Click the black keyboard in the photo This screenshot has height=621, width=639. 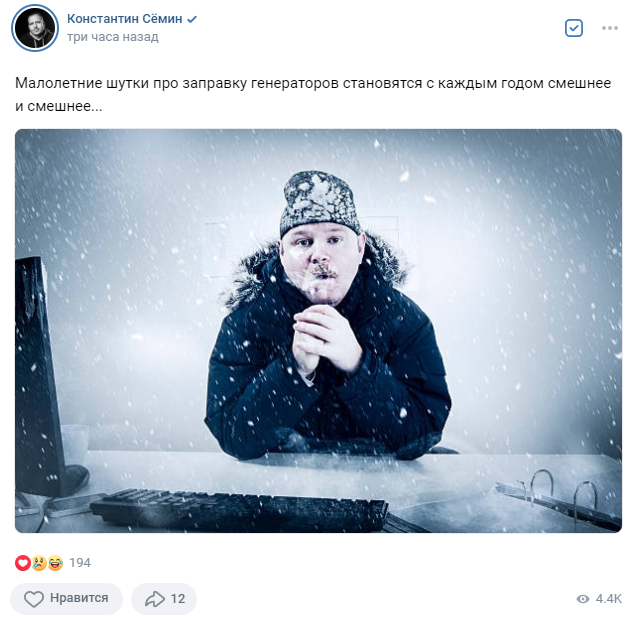pos(239,510)
